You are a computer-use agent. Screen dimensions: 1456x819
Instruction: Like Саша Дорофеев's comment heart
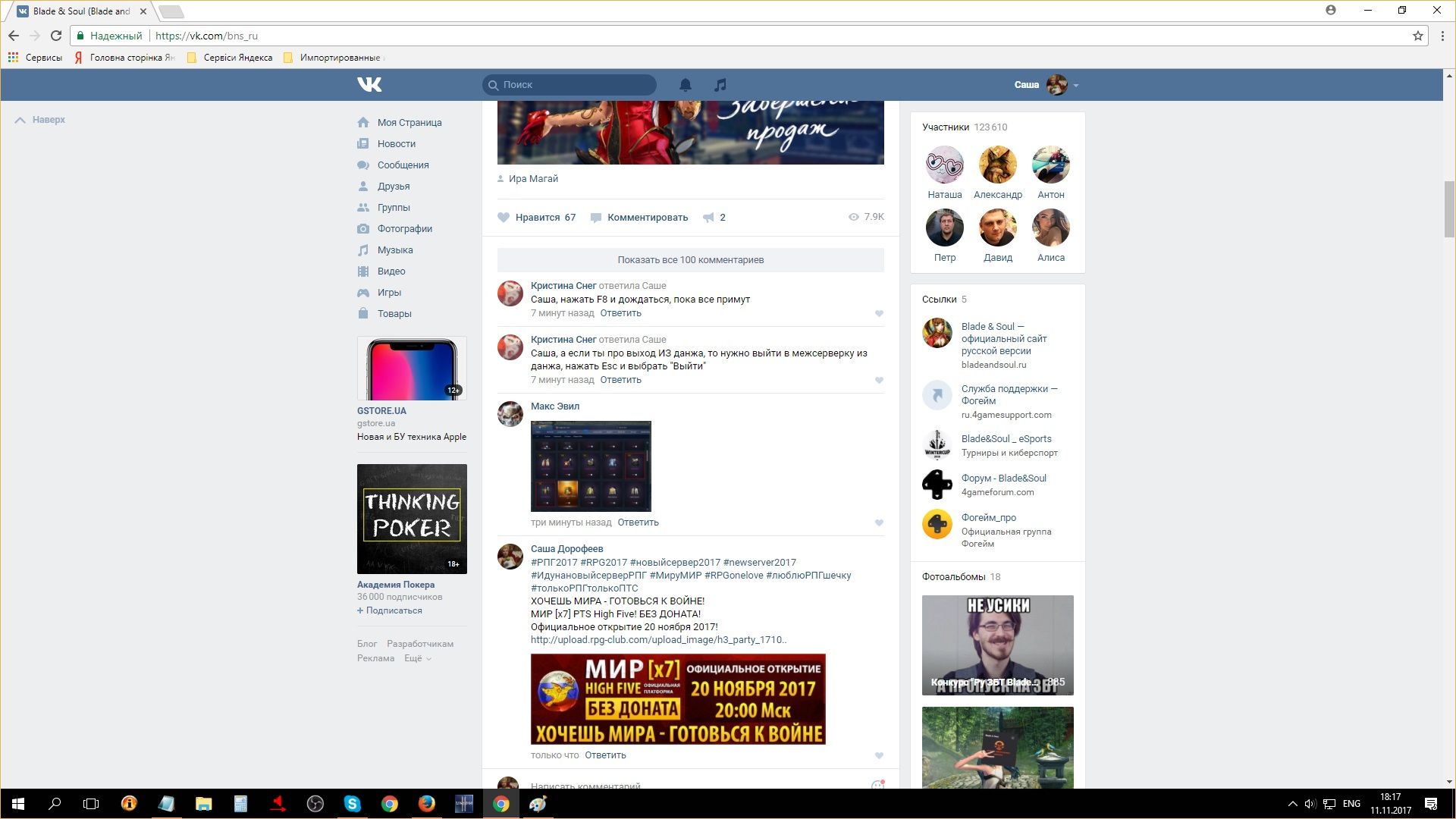[x=879, y=755]
